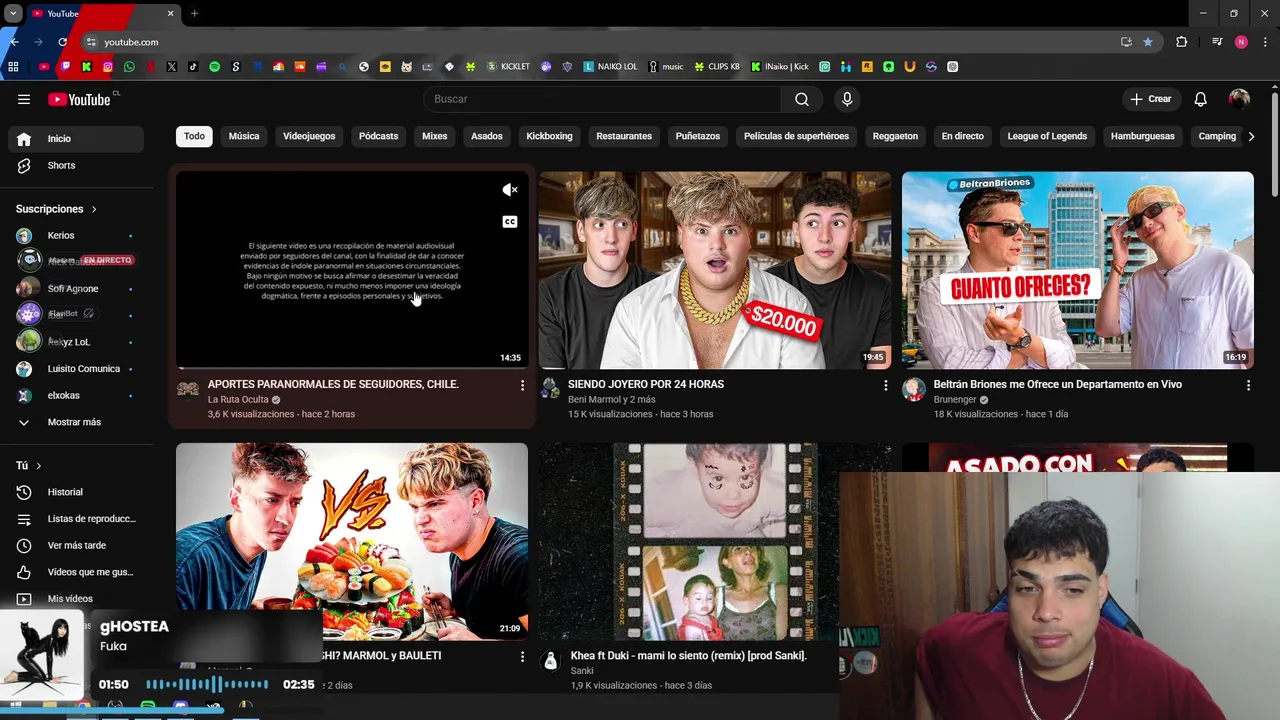
Task: Open the TikTok bookmark
Action: pos(193,67)
